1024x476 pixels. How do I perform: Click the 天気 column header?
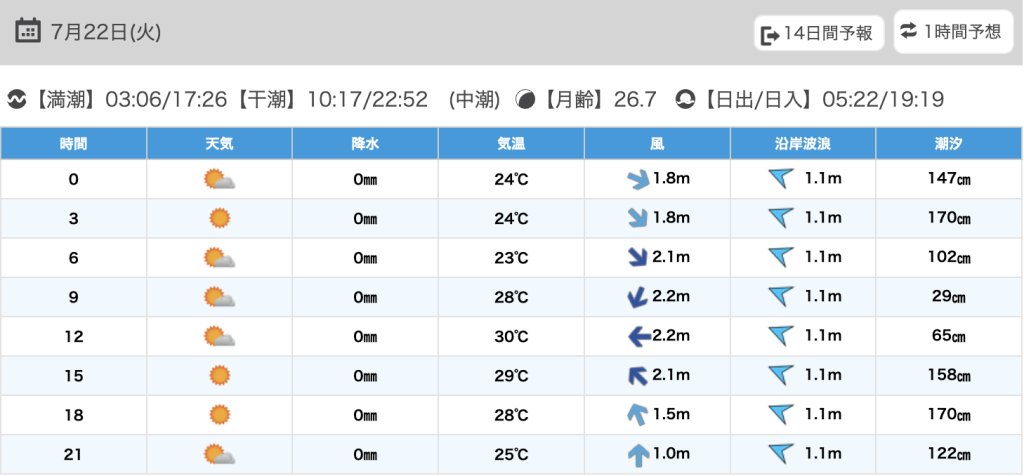tap(219, 143)
